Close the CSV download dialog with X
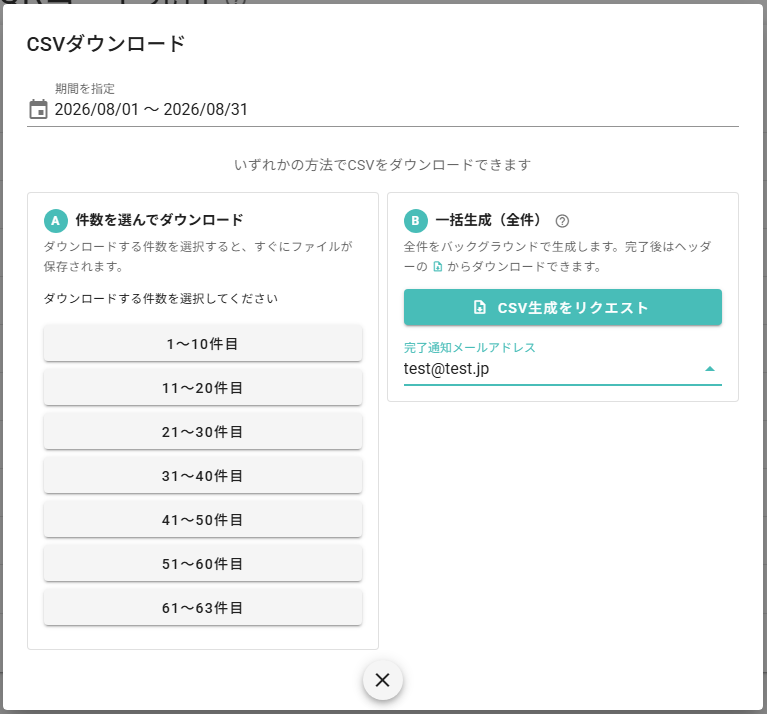The height and width of the screenshot is (714, 767). point(383,680)
